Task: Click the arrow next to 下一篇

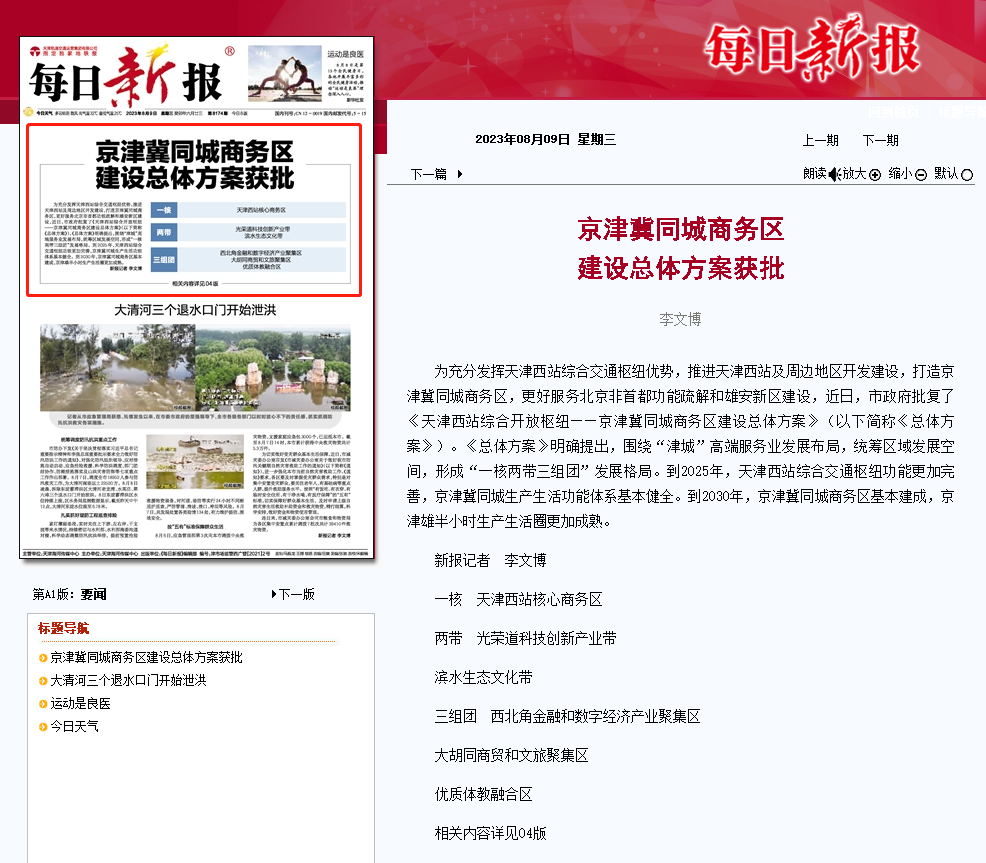Action: pos(458,172)
